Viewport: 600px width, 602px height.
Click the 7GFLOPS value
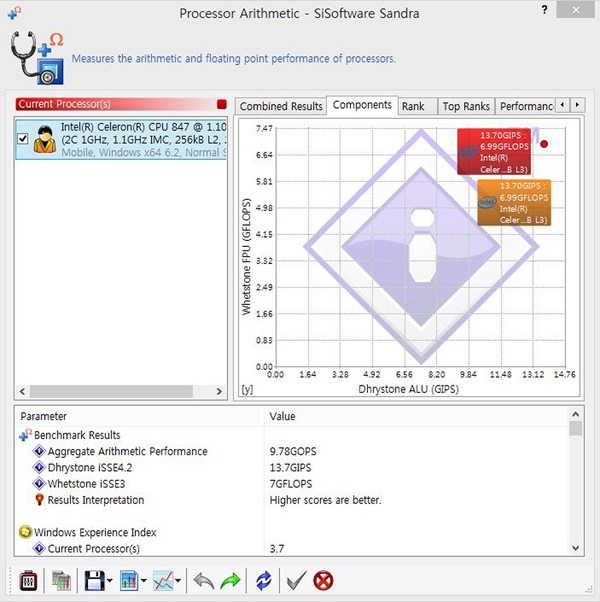(291, 484)
